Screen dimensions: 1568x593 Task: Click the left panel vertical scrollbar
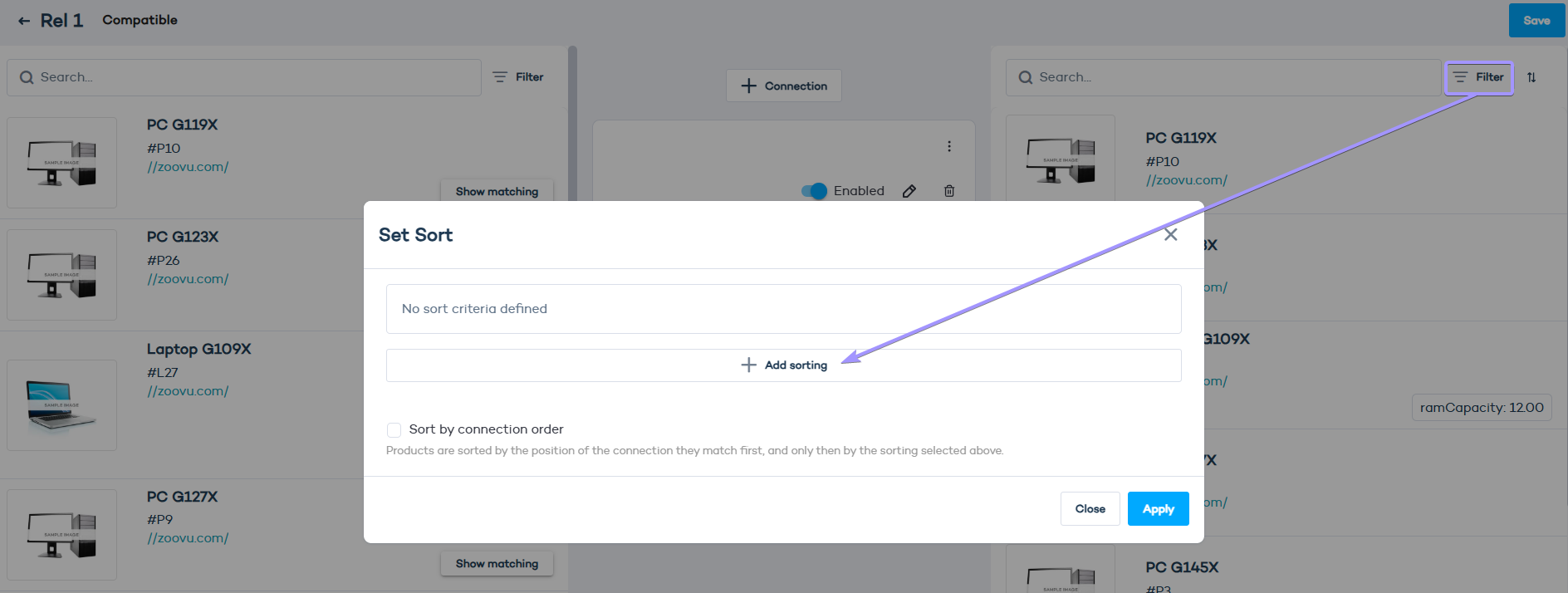pyautogui.click(x=572, y=125)
